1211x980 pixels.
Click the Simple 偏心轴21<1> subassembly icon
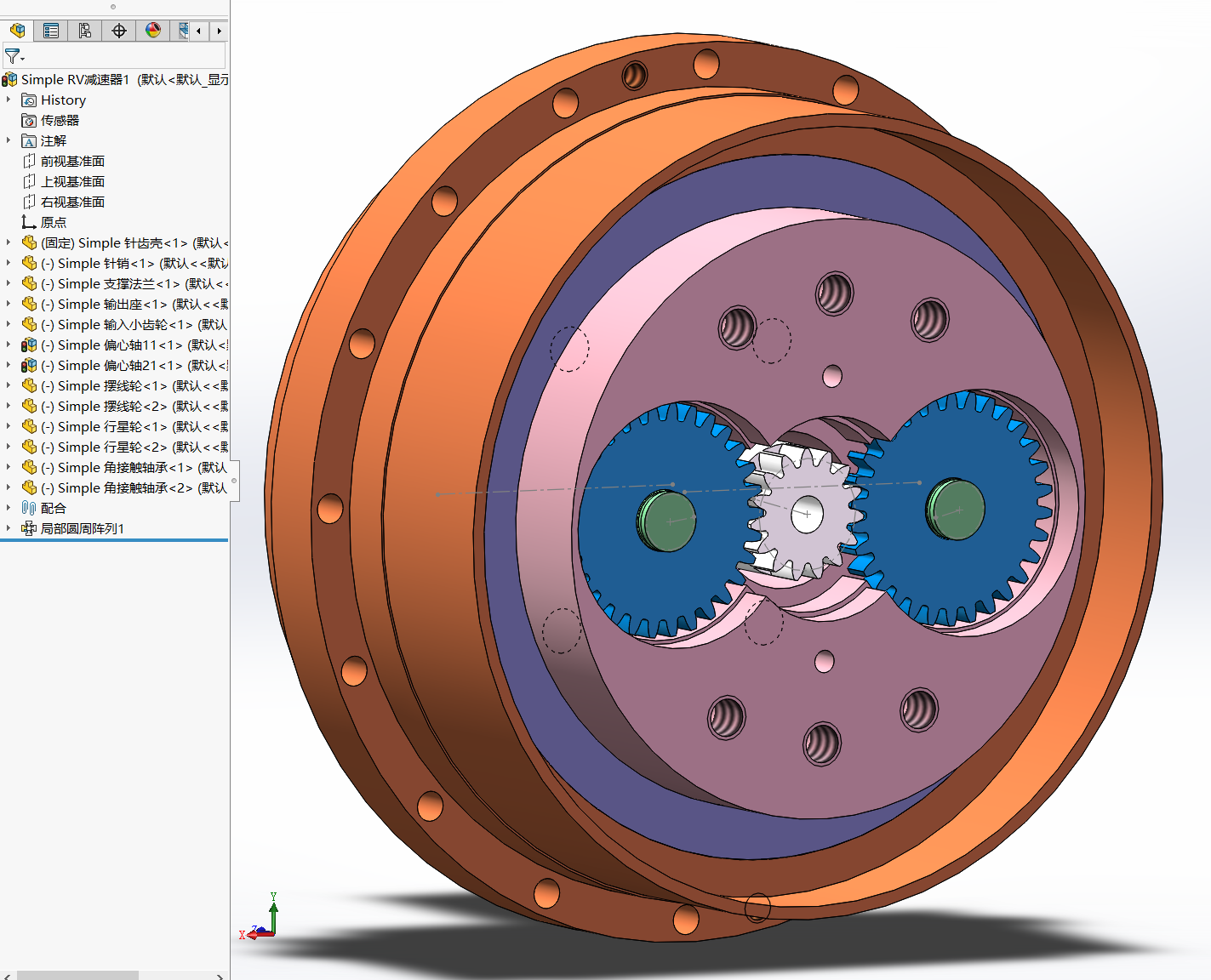pos(29,365)
